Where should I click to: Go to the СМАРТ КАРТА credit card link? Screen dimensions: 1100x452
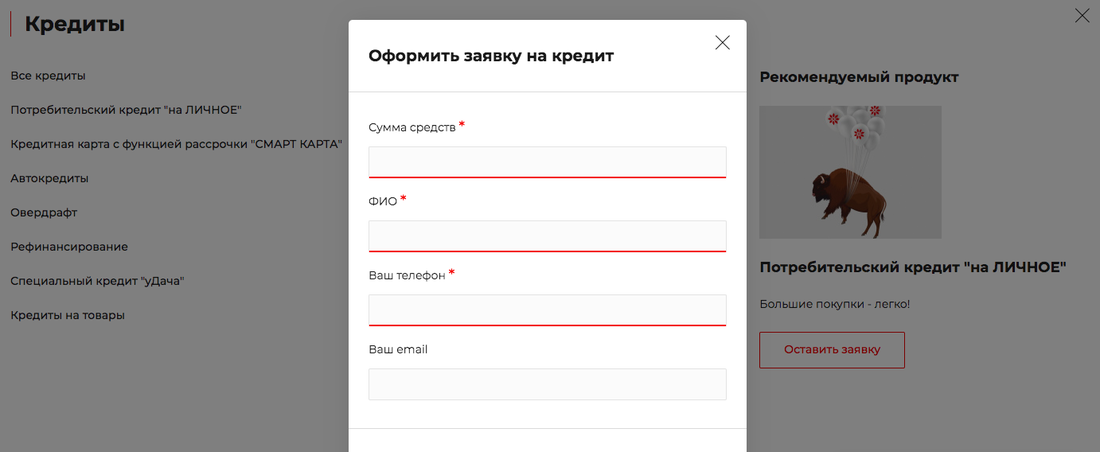point(176,144)
